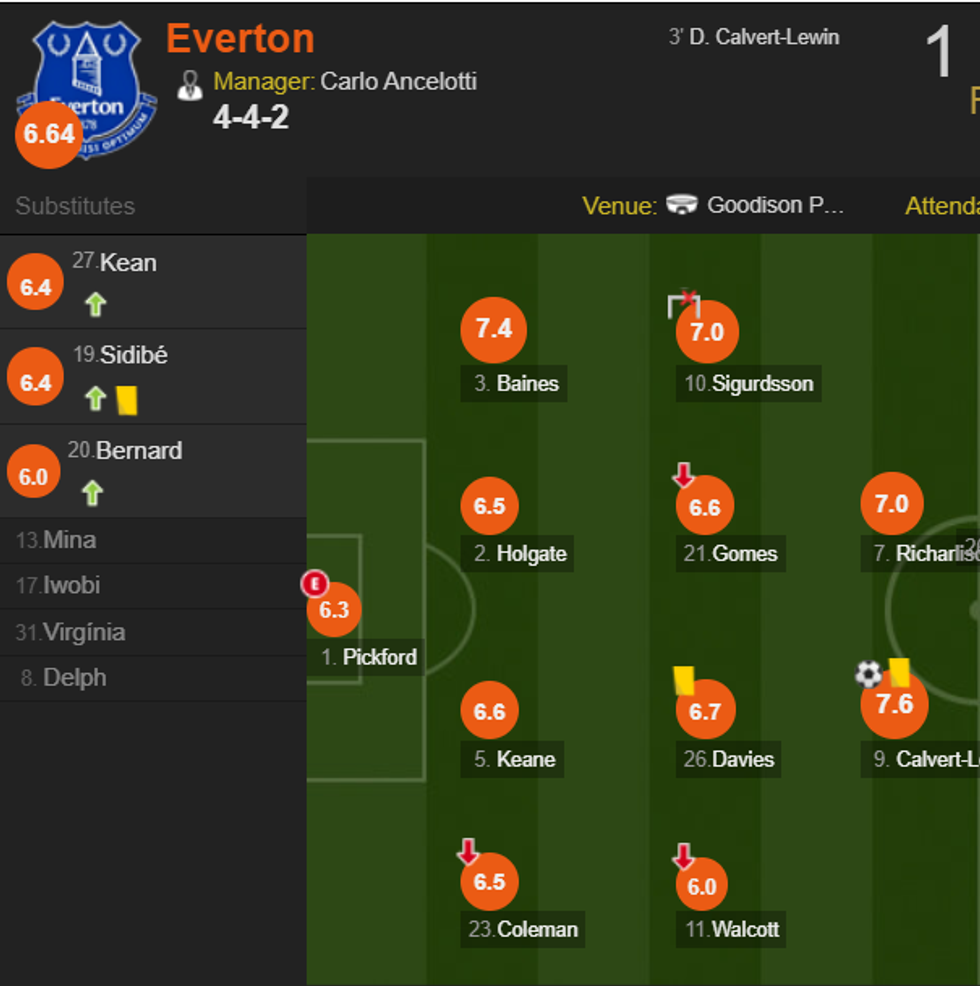
Task: Click Baines's 7.4 rating bubble
Action: tap(493, 330)
